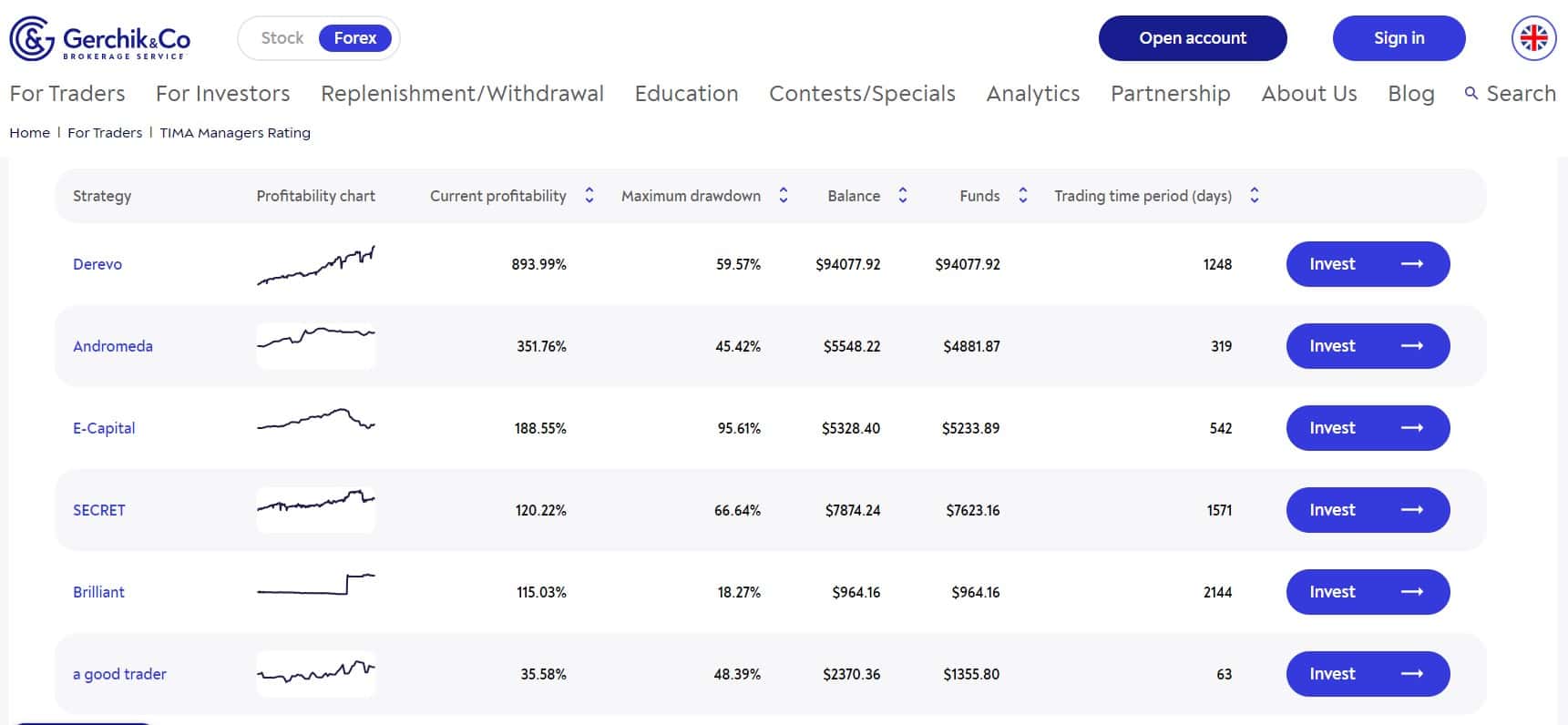Sort by Maximum drawdown arrows

pyautogui.click(x=784, y=195)
